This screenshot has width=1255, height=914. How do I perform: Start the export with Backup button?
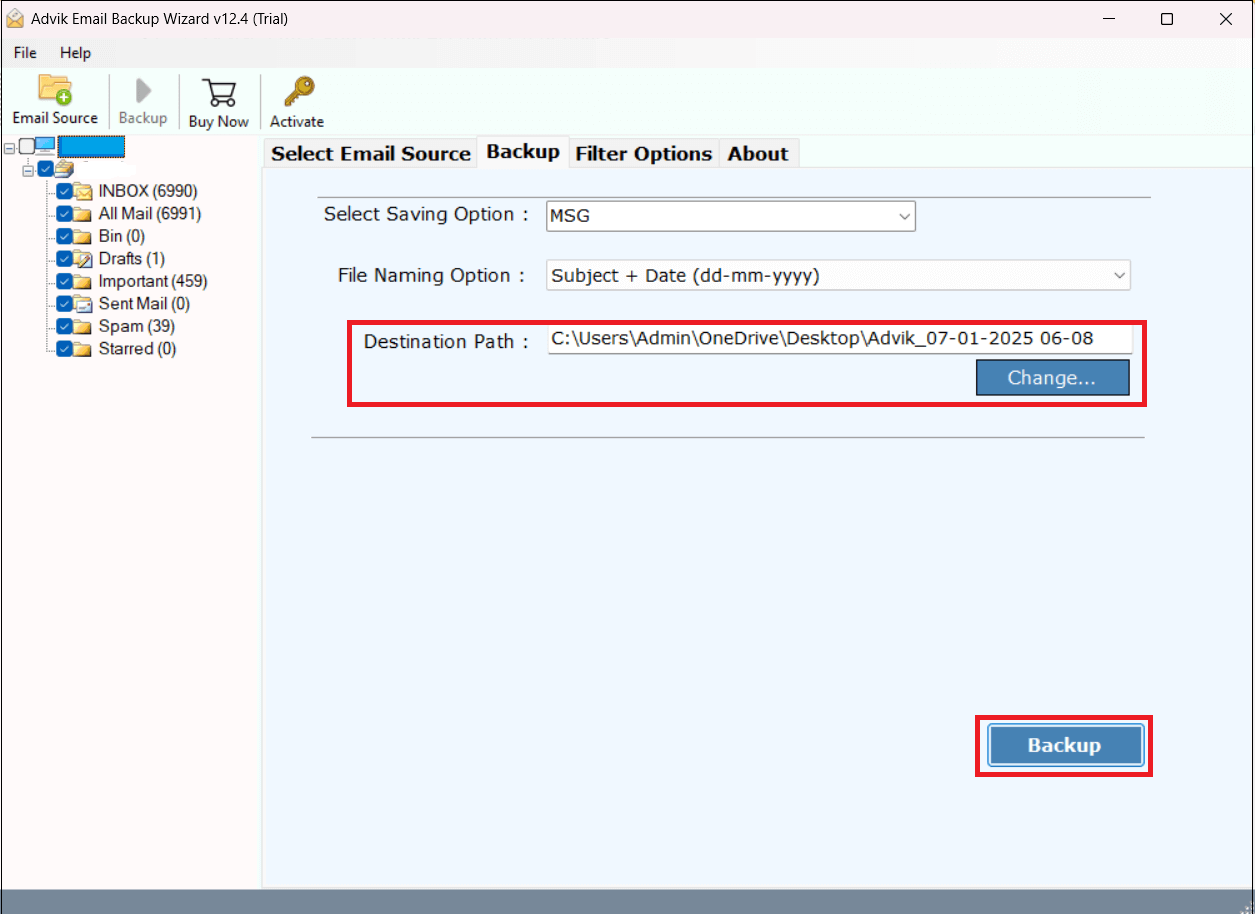[1064, 745]
